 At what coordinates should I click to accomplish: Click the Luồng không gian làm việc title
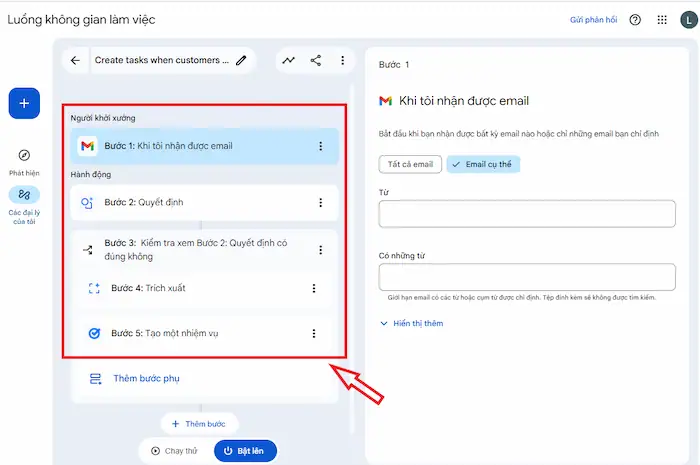pos(81,20)
